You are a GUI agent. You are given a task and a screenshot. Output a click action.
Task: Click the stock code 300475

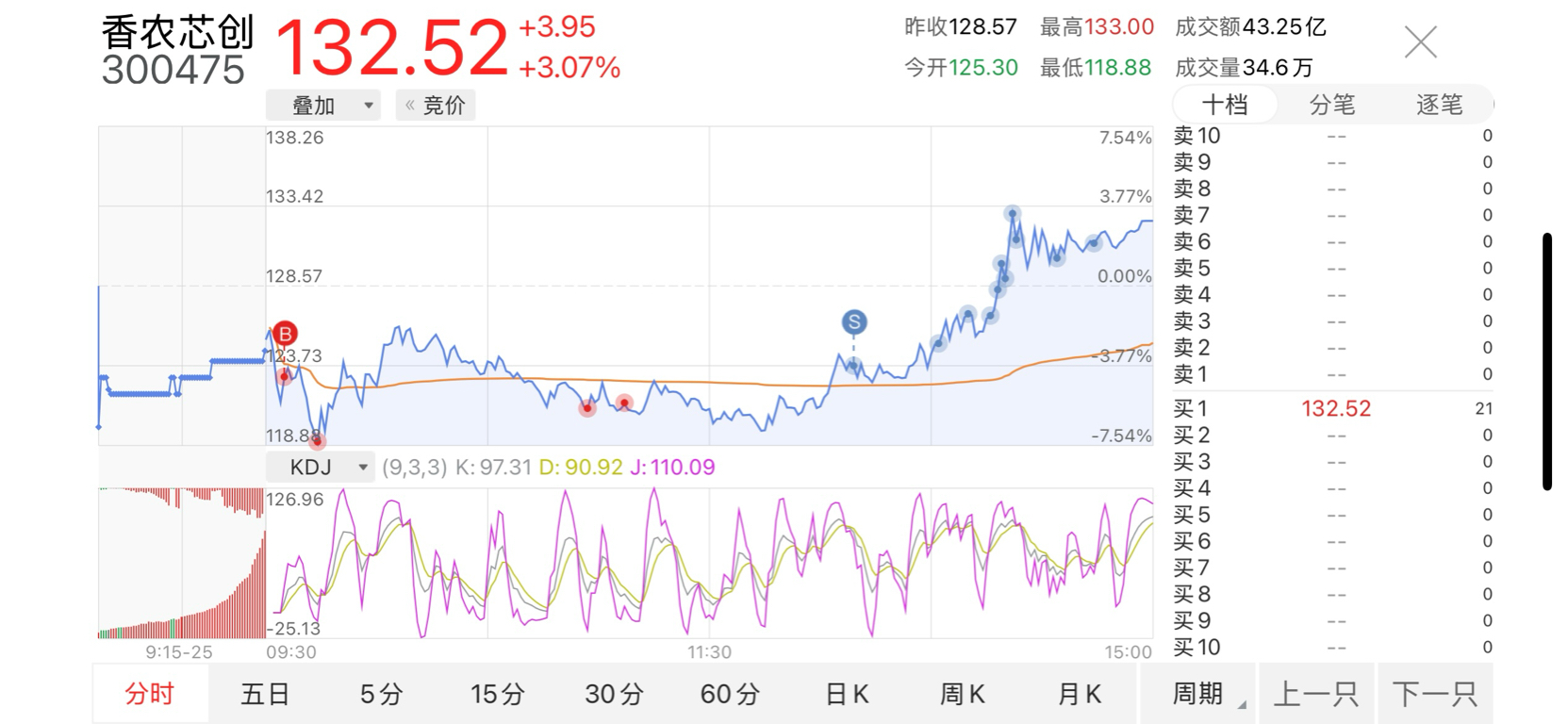173,71
